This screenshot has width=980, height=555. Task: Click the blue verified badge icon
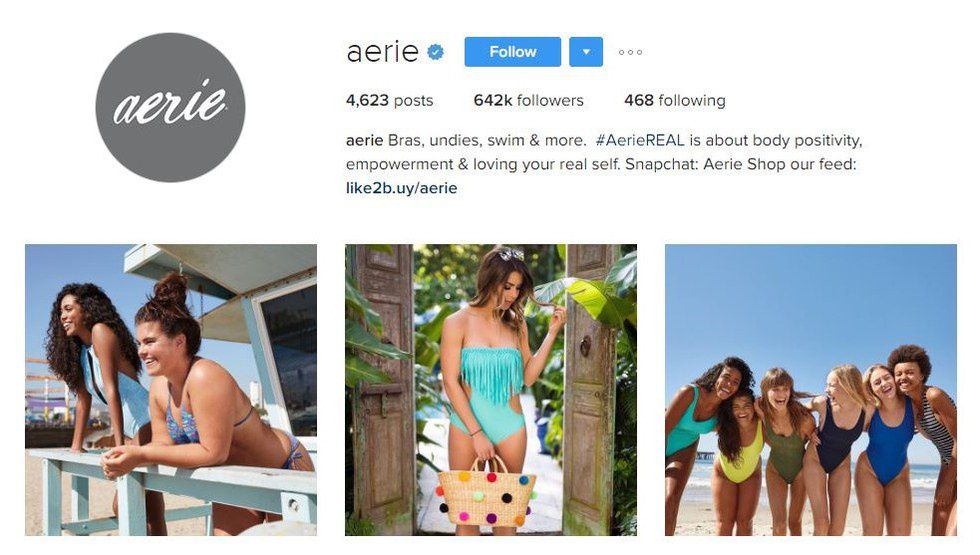[436, 52]
